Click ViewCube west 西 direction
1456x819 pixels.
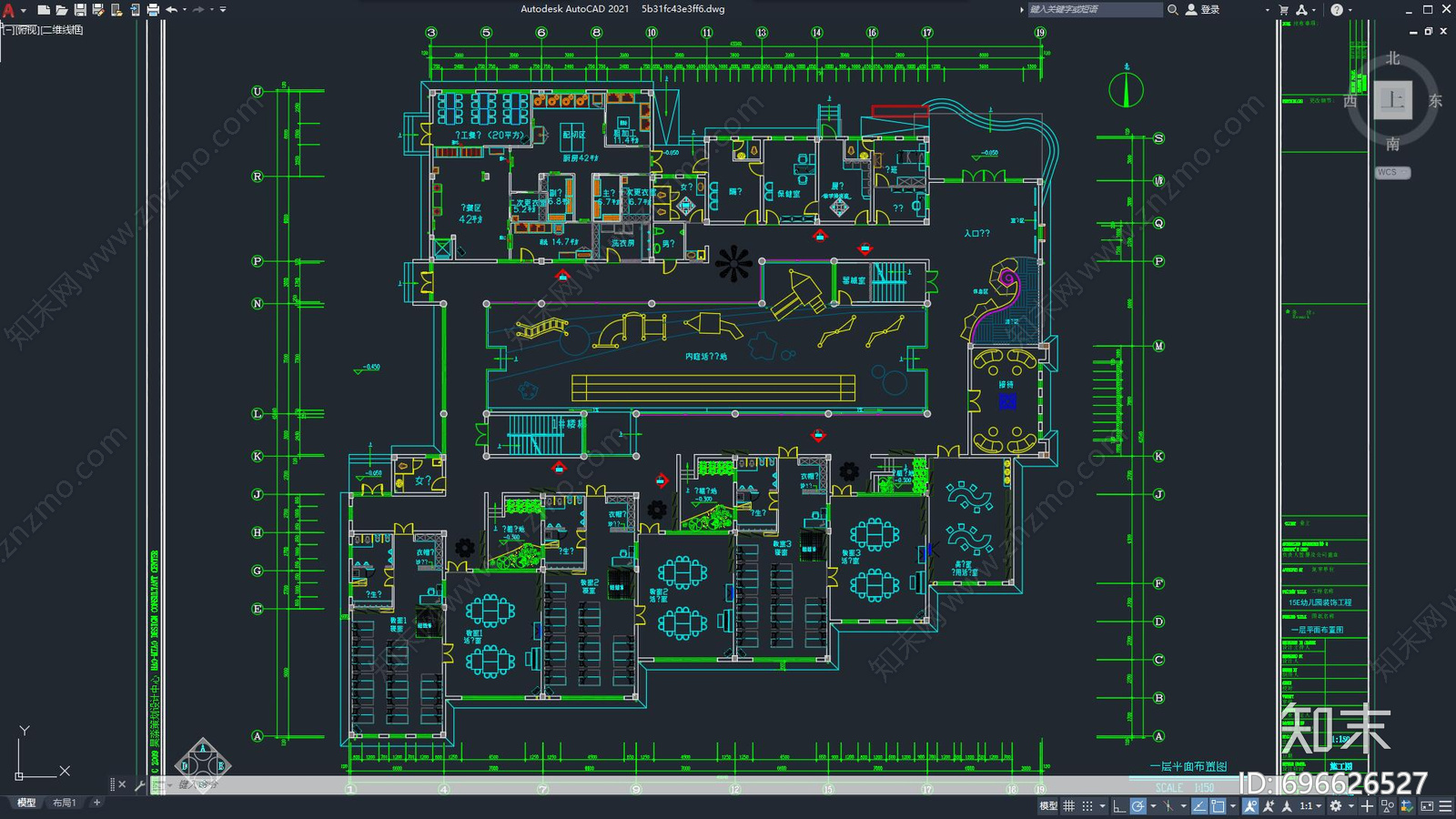coord(1350,101)
